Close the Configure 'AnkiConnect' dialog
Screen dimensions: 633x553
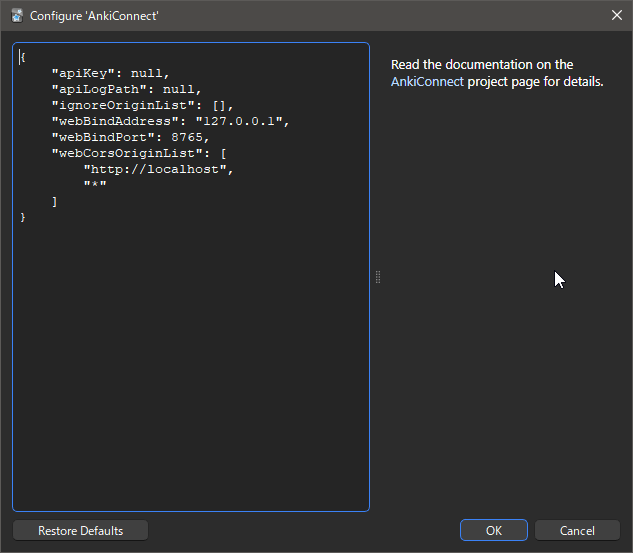pyautogui.click(x=615, y=15)
